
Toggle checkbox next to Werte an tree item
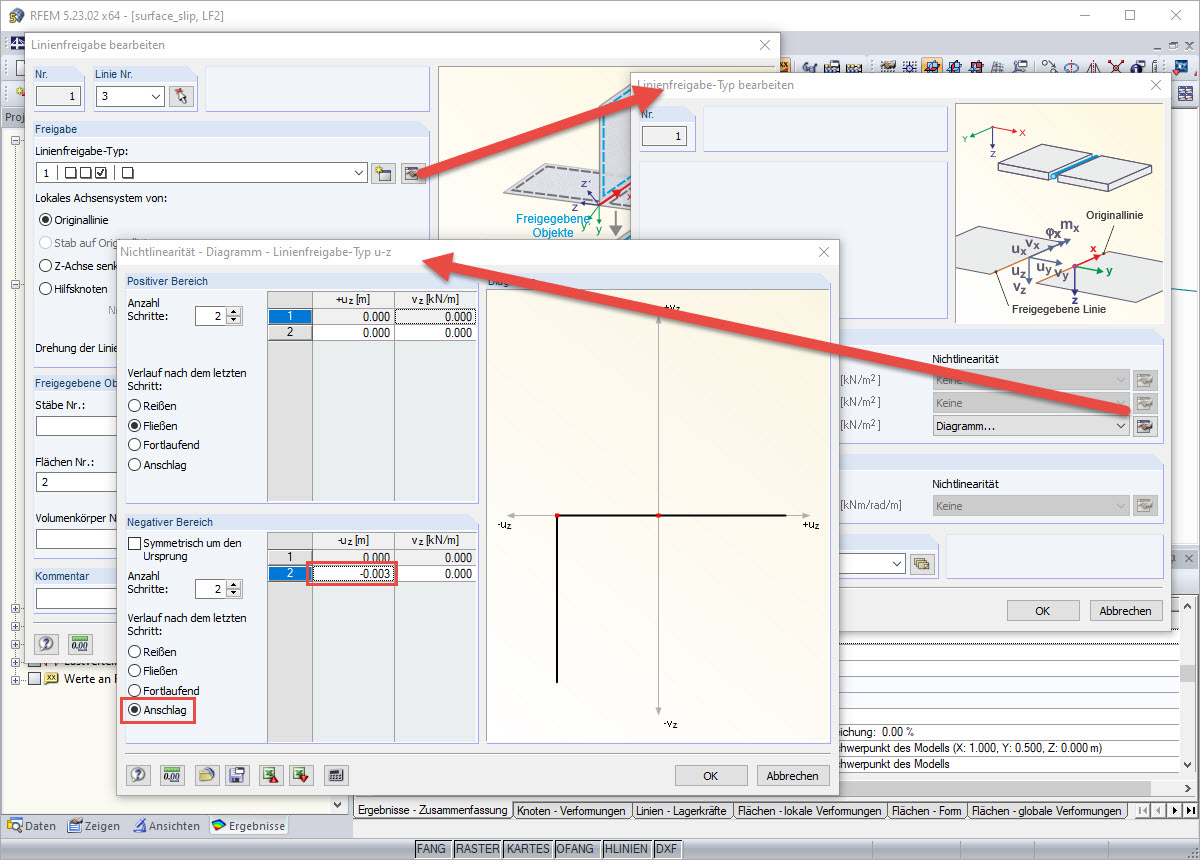click(35, 679)
